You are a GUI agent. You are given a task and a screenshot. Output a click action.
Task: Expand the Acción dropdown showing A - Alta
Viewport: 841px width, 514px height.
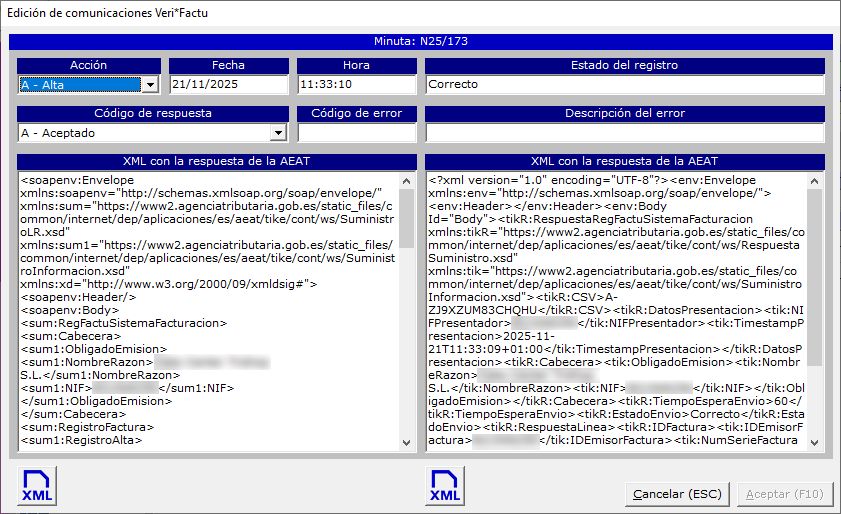(x=150, y=85)
